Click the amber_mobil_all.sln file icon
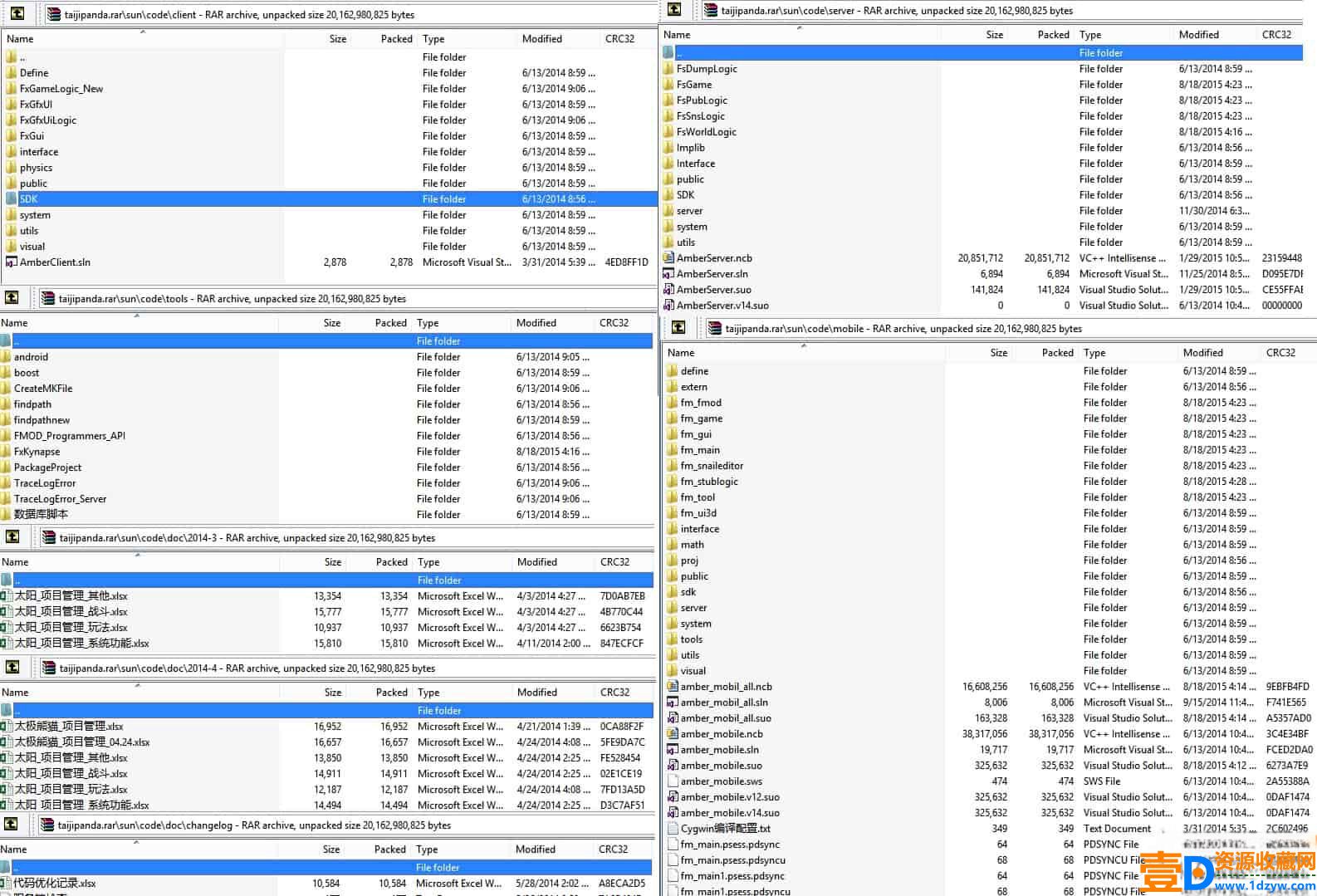1317x896 pixels. pyautogui.click(x=673, y=702)
